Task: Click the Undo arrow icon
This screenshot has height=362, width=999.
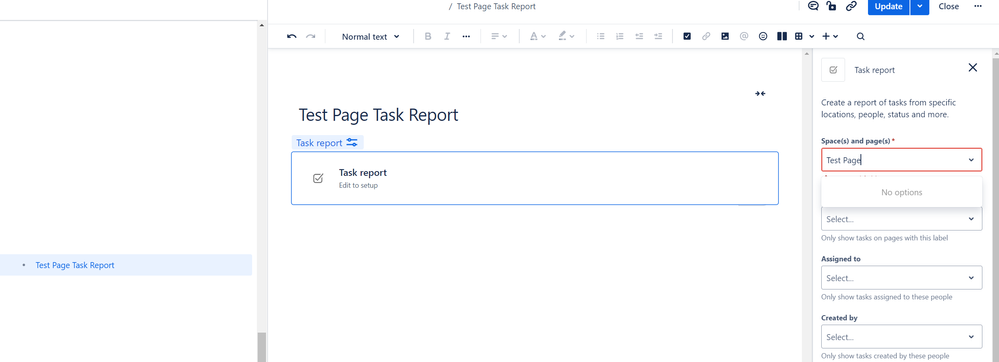Action: click(x=292, y=36)
